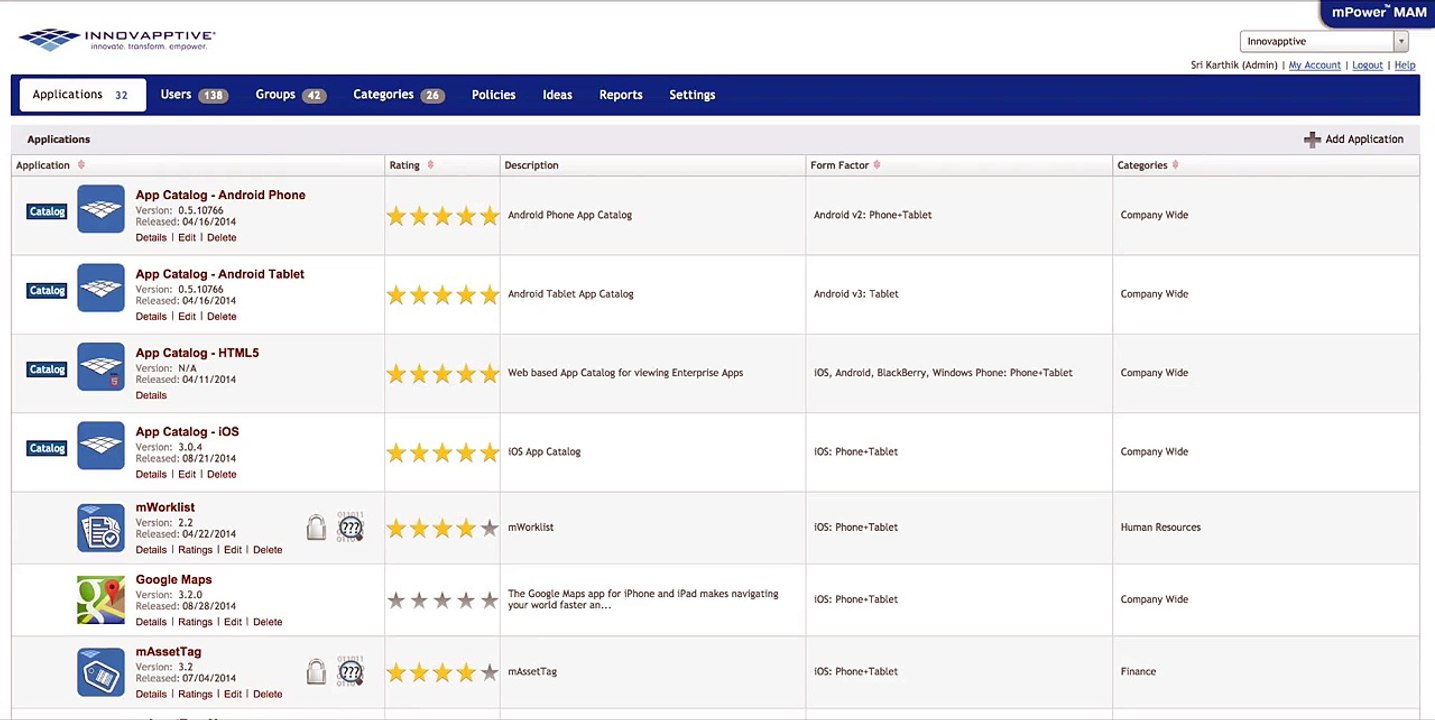Screen dimensions: 1435x720
Task: Delete App Catalog - Android Tablet
Action: [222, 317]
